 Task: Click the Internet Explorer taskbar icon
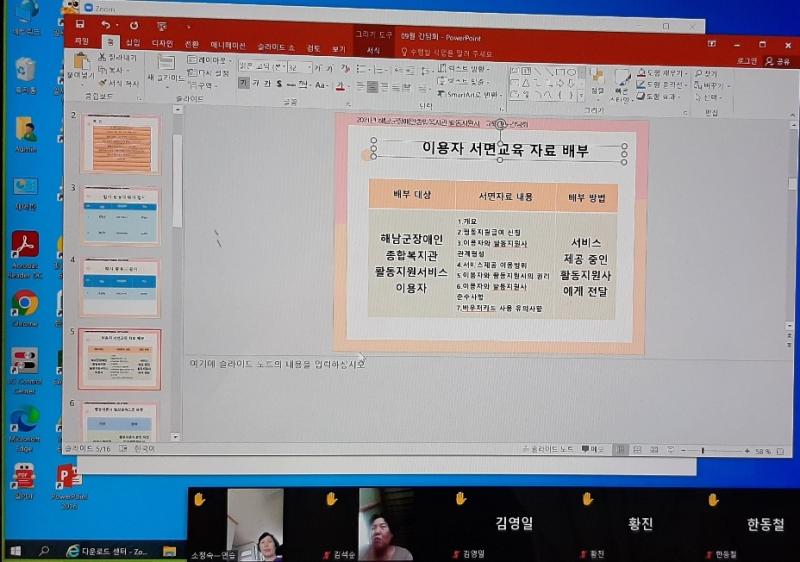click(72, 550)
